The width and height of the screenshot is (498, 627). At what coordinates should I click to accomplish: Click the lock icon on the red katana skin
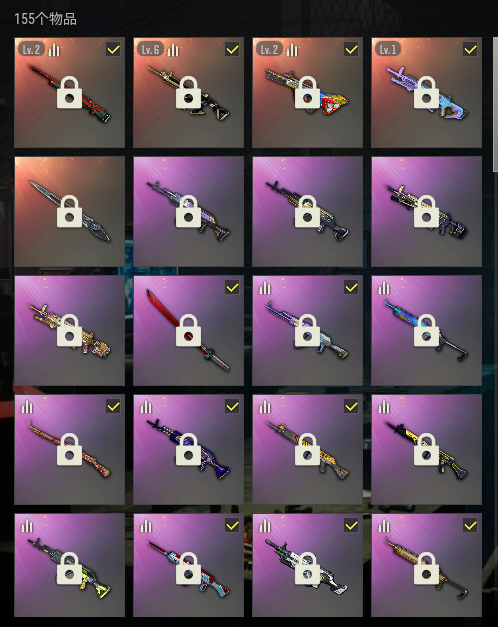(x=188, y=330)
